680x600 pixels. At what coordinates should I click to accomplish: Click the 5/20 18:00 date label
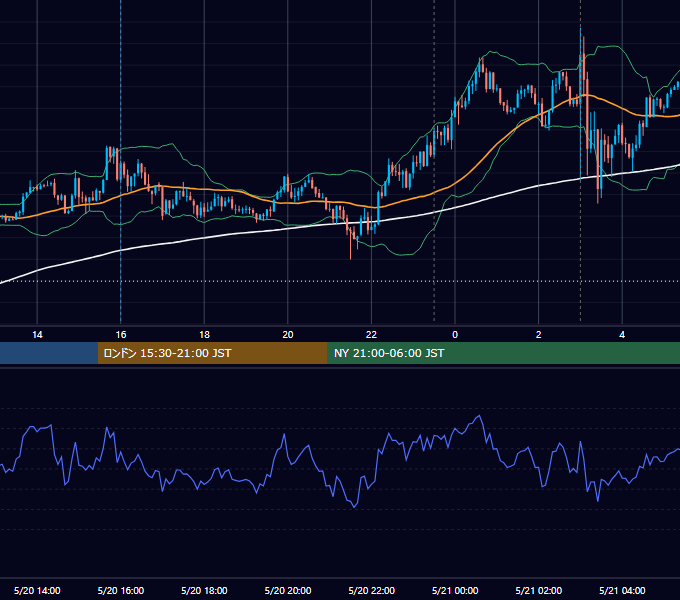point(204,590)
